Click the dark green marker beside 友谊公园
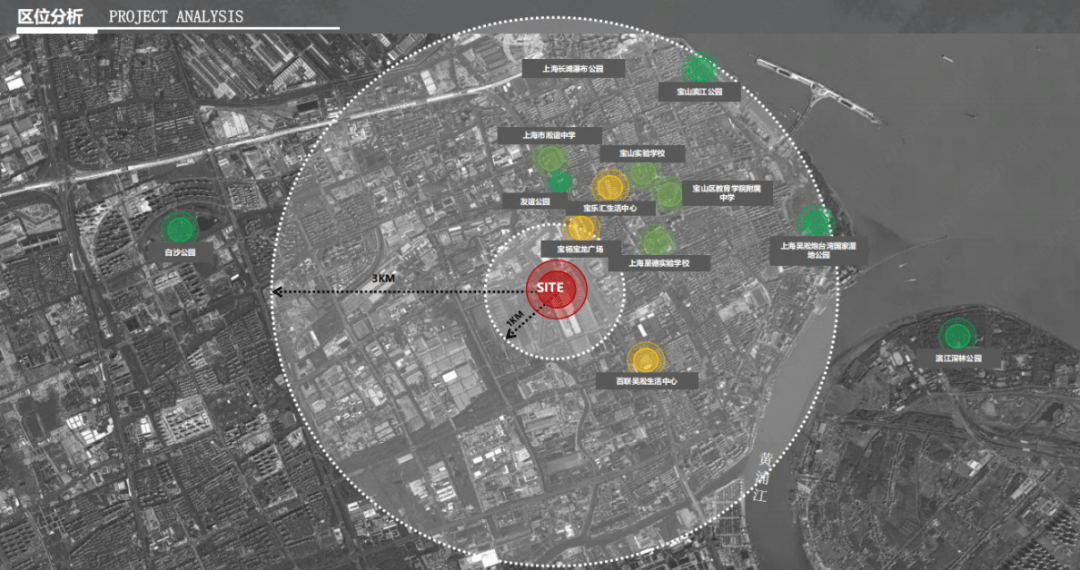1080x570 pixels. (560, 181)
